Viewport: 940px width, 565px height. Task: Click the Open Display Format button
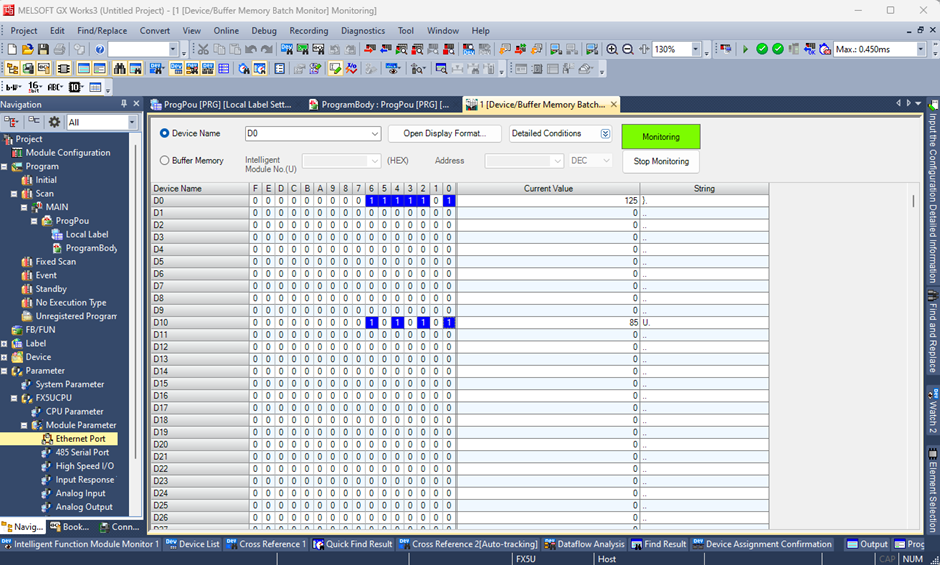point(444,133)
